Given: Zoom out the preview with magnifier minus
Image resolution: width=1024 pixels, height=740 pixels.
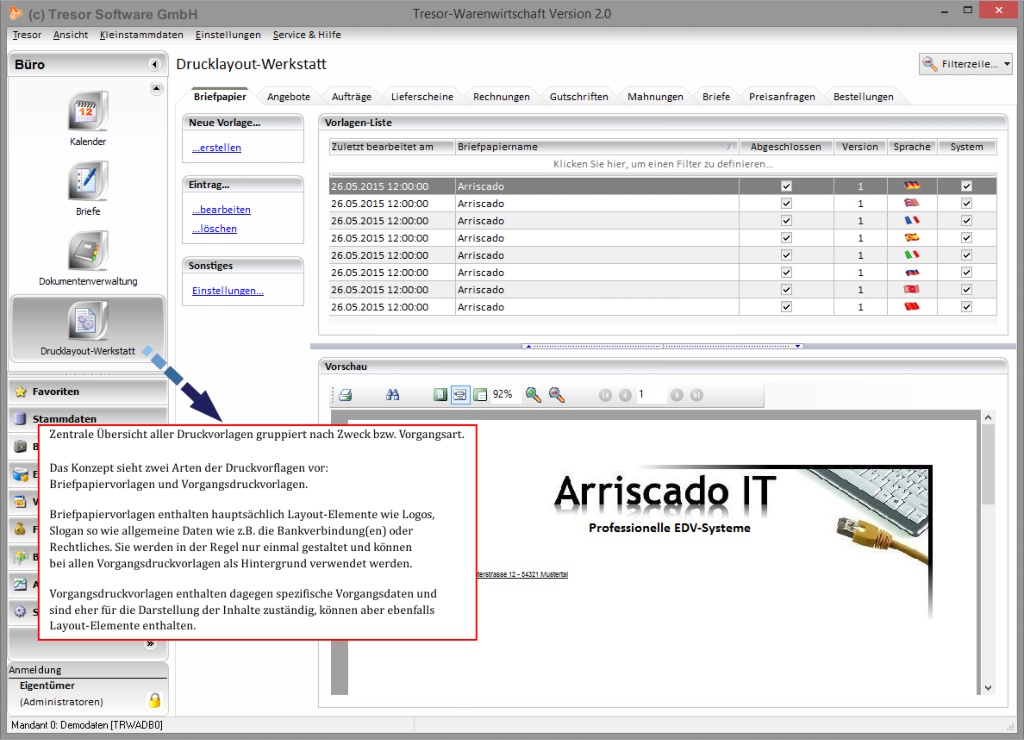Looking at the screenshot, I should click(x=557, y=395).
